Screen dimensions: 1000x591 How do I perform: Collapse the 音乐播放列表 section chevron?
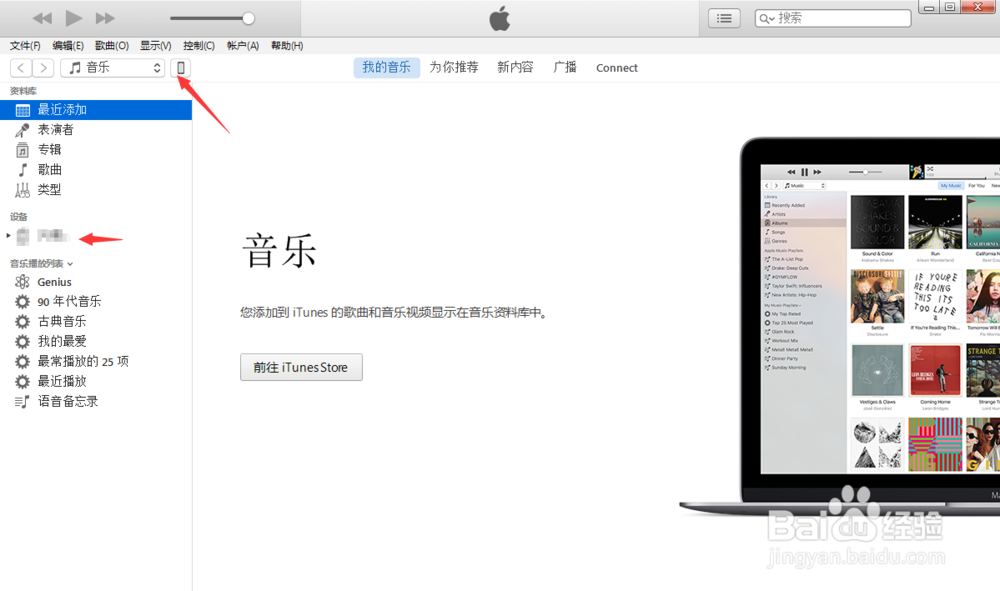click(70, 264)
